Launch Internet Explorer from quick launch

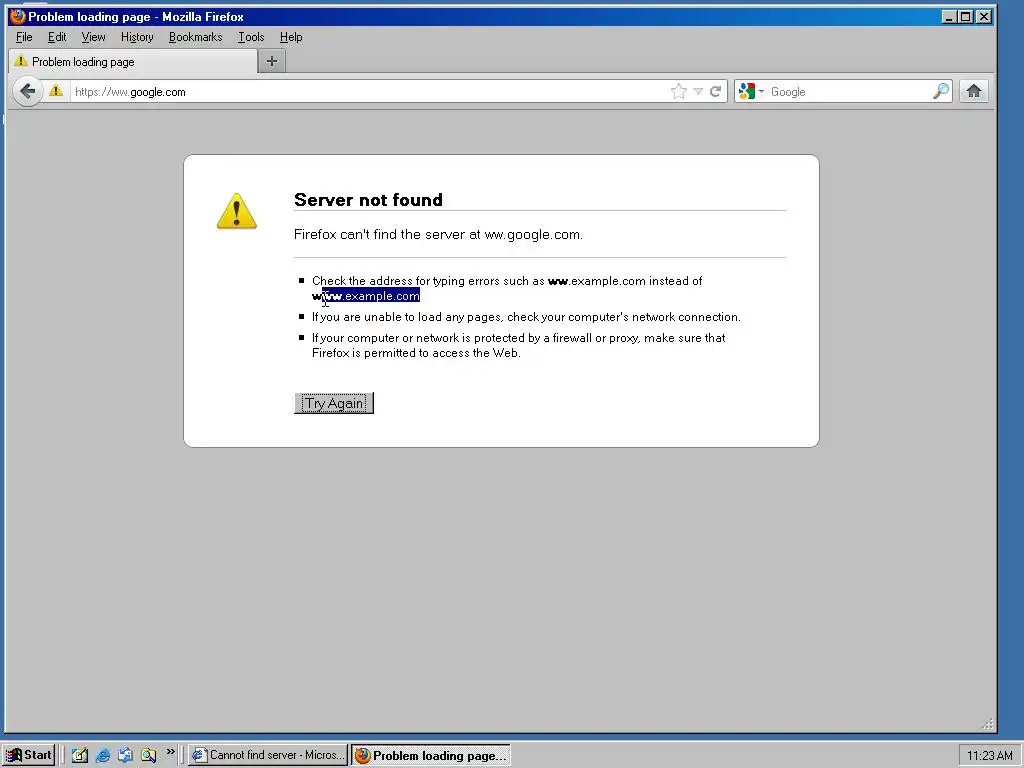coord(103,756)
